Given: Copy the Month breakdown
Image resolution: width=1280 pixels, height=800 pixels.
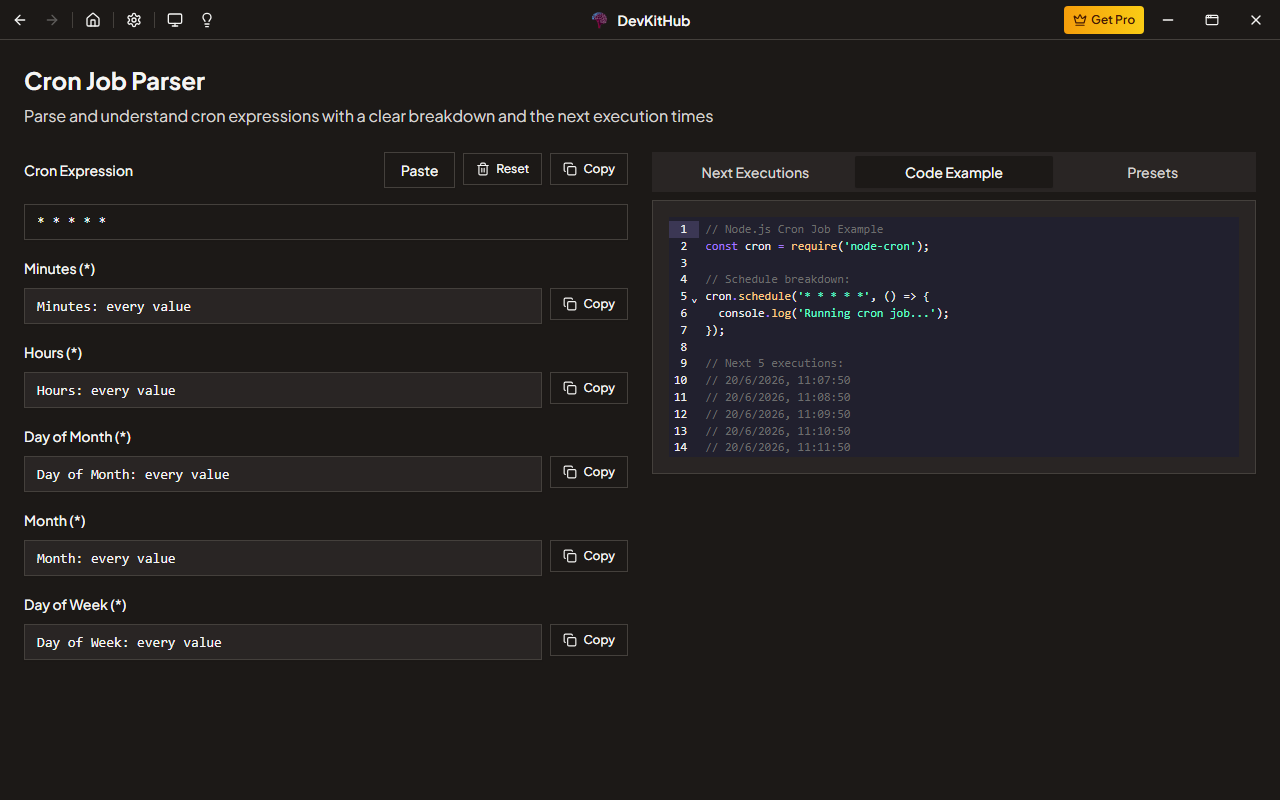Looking at the screenshot, I should (589, 556).
